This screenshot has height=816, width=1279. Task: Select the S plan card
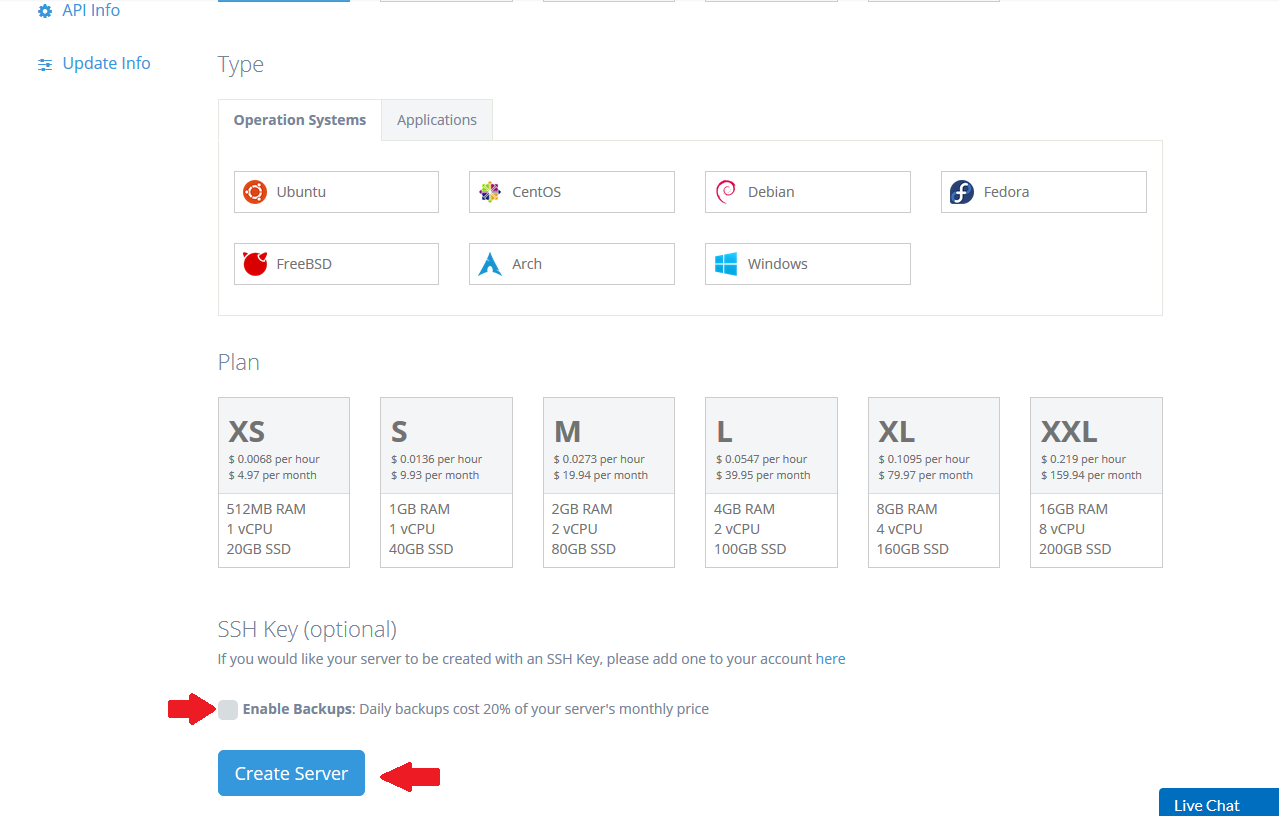(x=446, y=482)
